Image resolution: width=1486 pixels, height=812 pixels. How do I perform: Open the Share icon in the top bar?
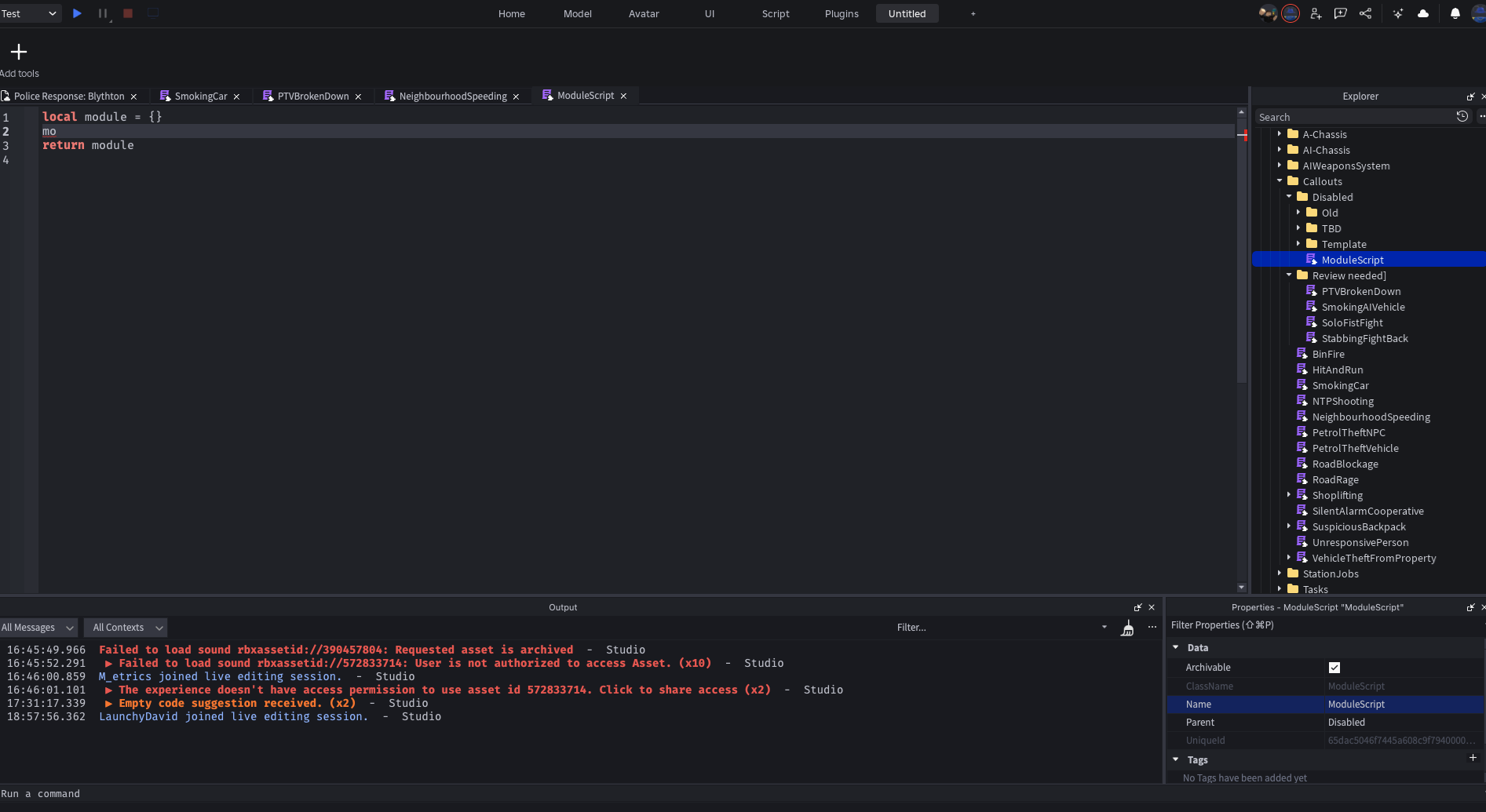(x=1366, y=13)
